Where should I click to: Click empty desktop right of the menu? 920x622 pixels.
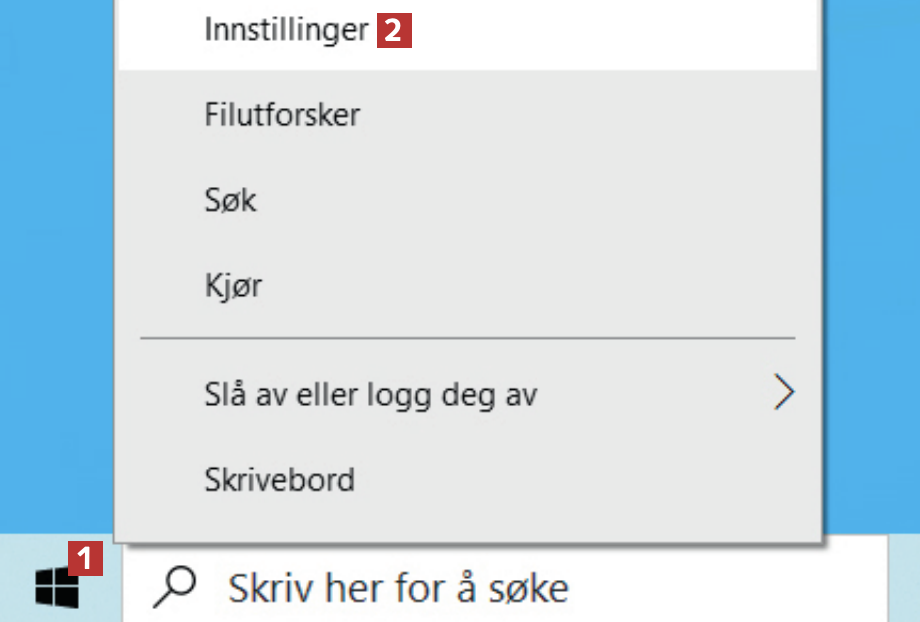pos(870,250)
